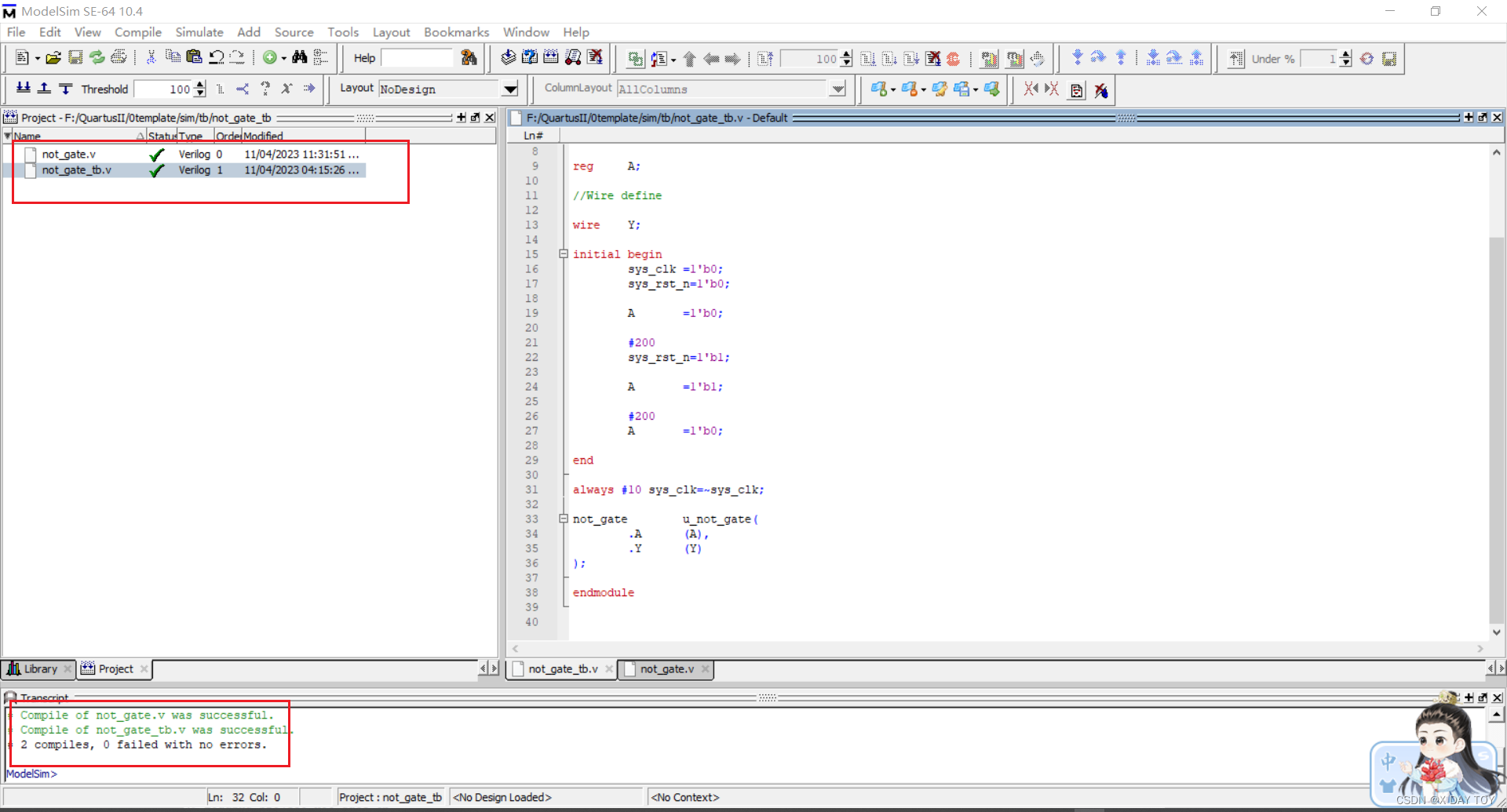
Task: Open the Simulate menu
Action: tap(199, 32)
